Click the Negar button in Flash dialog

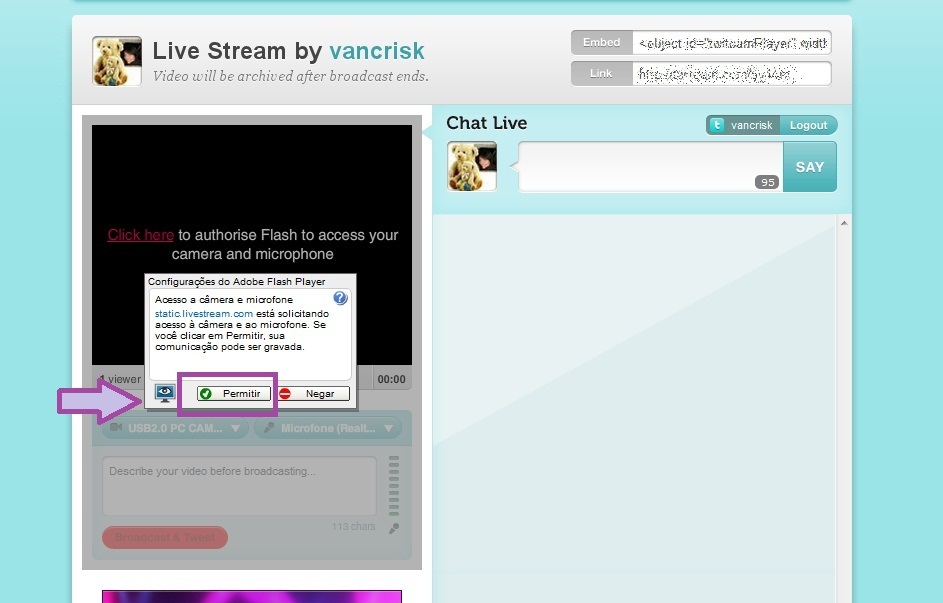click(313, 393)
